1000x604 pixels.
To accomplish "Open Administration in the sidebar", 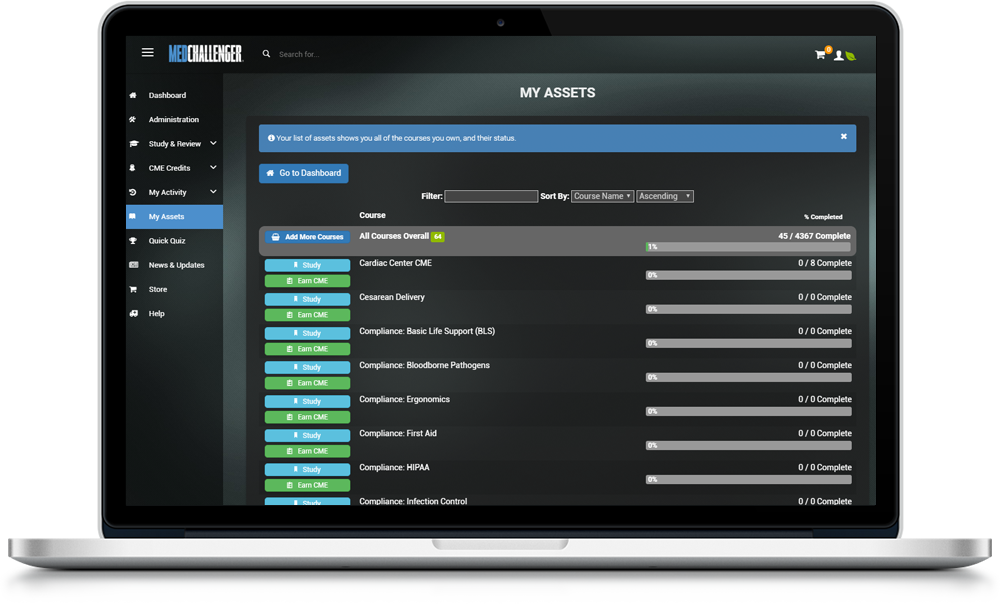I will tap(174, 120).
